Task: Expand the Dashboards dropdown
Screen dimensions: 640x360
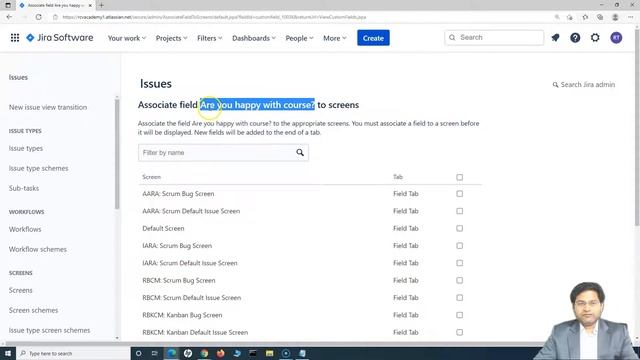Action: click(x=253, y=38)
